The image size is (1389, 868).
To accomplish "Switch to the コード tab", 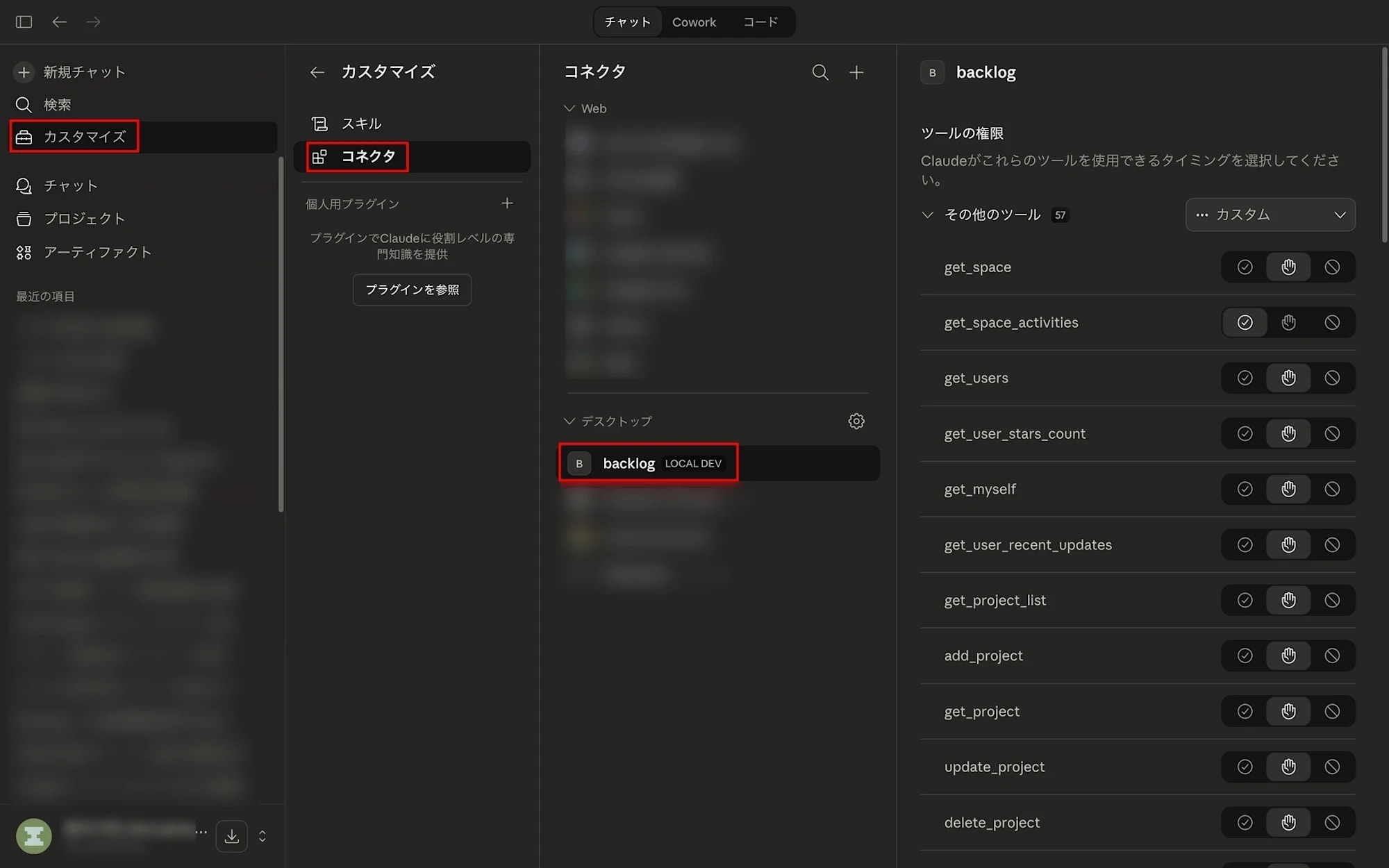I will [x=760, y=22].
